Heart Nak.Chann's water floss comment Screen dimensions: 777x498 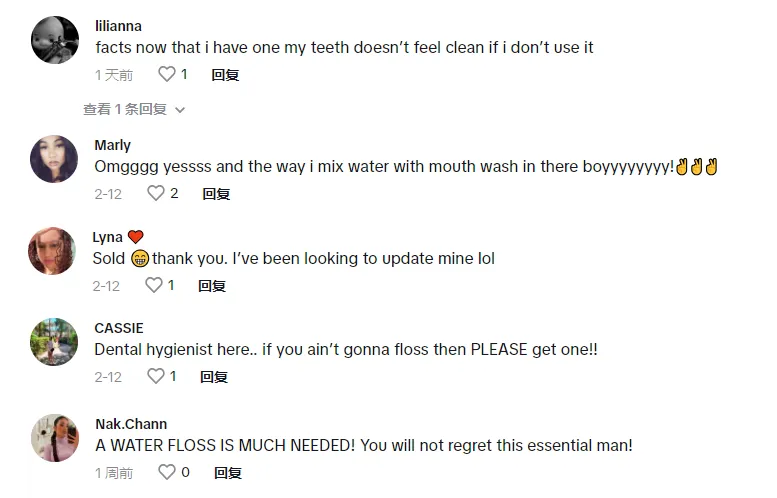pos(166,472)
